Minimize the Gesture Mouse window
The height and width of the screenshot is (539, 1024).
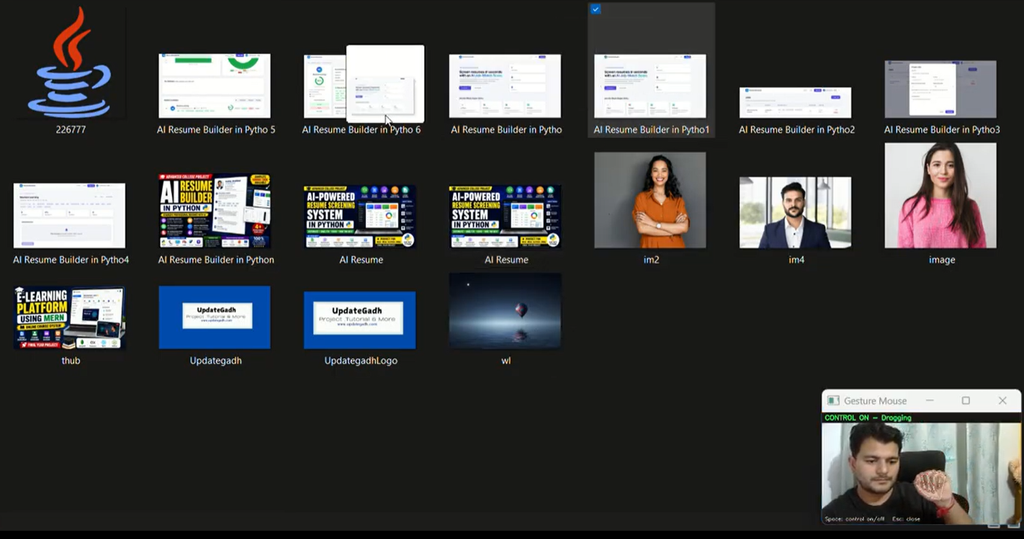click(929, 400)
